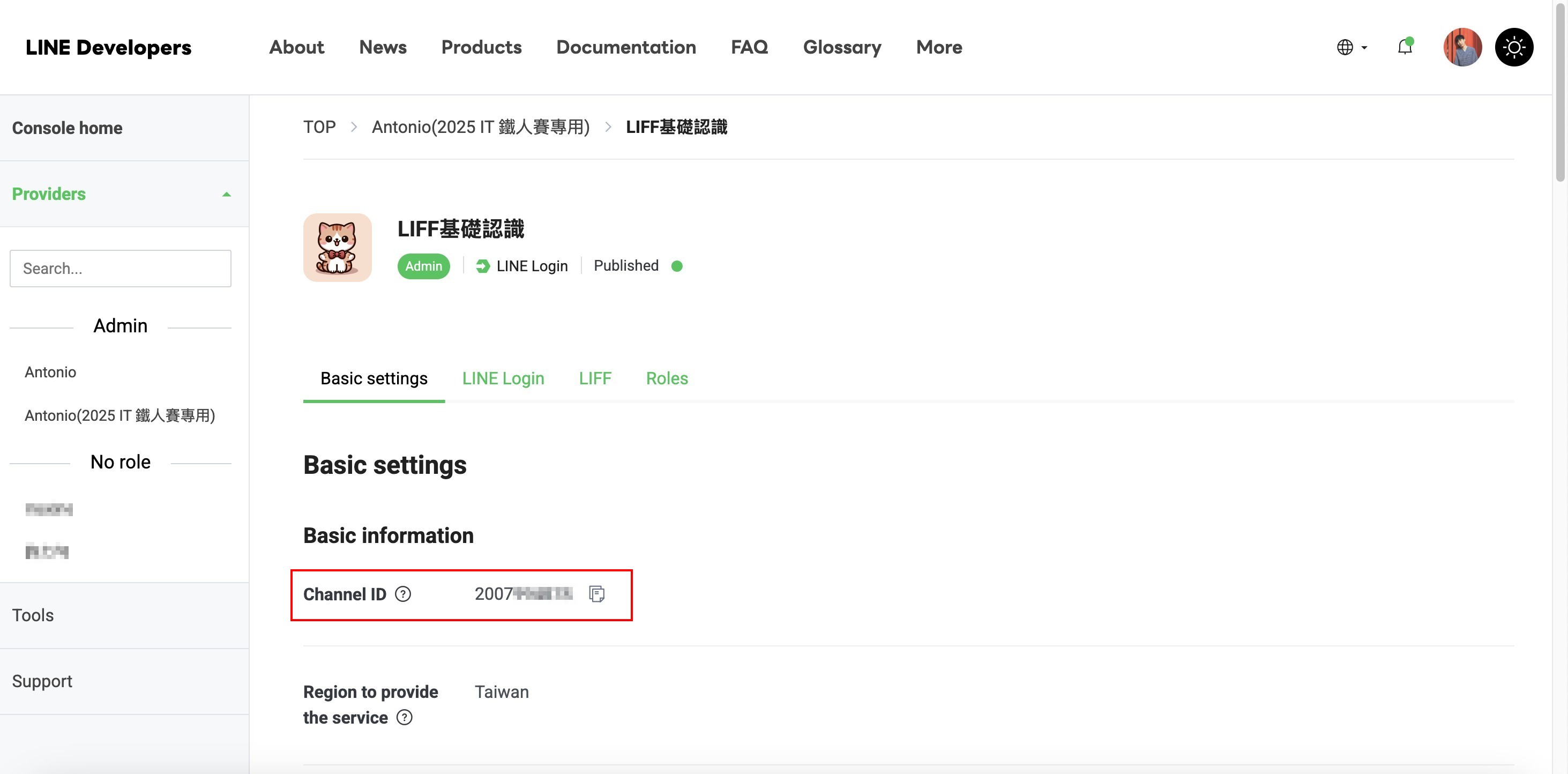The image size is (1568, 774).
Task: Collapse the Providers section
Action: [x=227, y=194]
